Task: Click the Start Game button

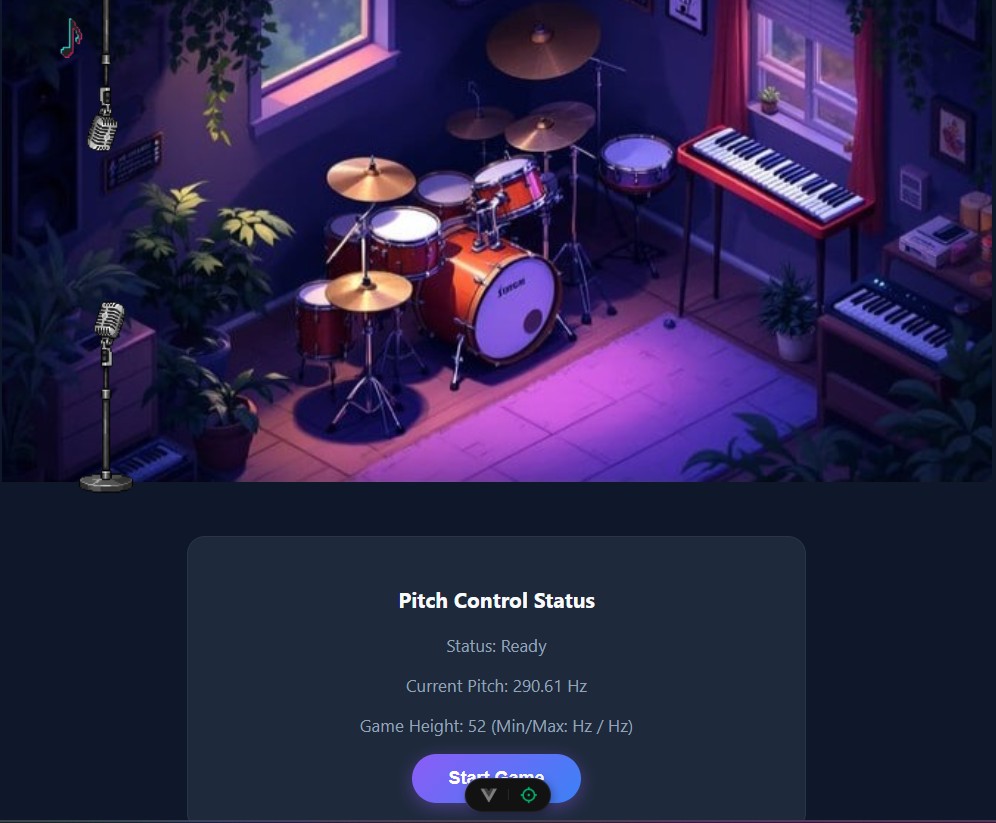Action: tap(496, 778)
